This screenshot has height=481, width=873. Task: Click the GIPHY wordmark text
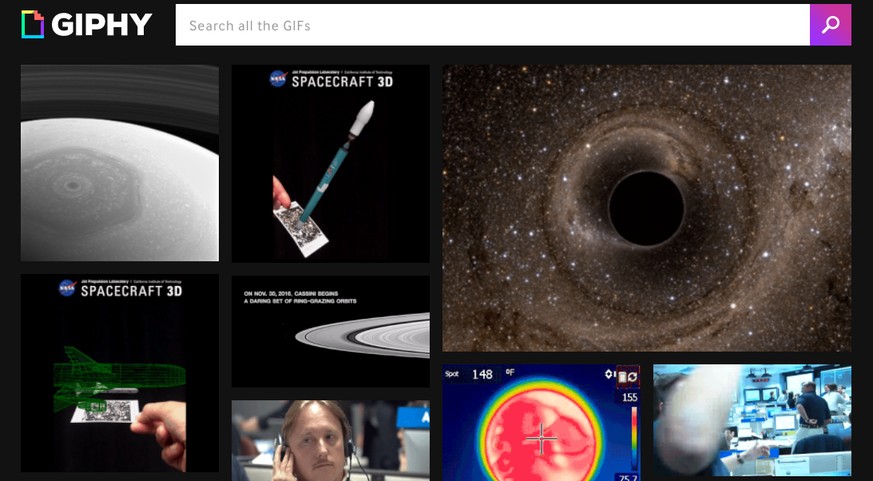point(103,25)
